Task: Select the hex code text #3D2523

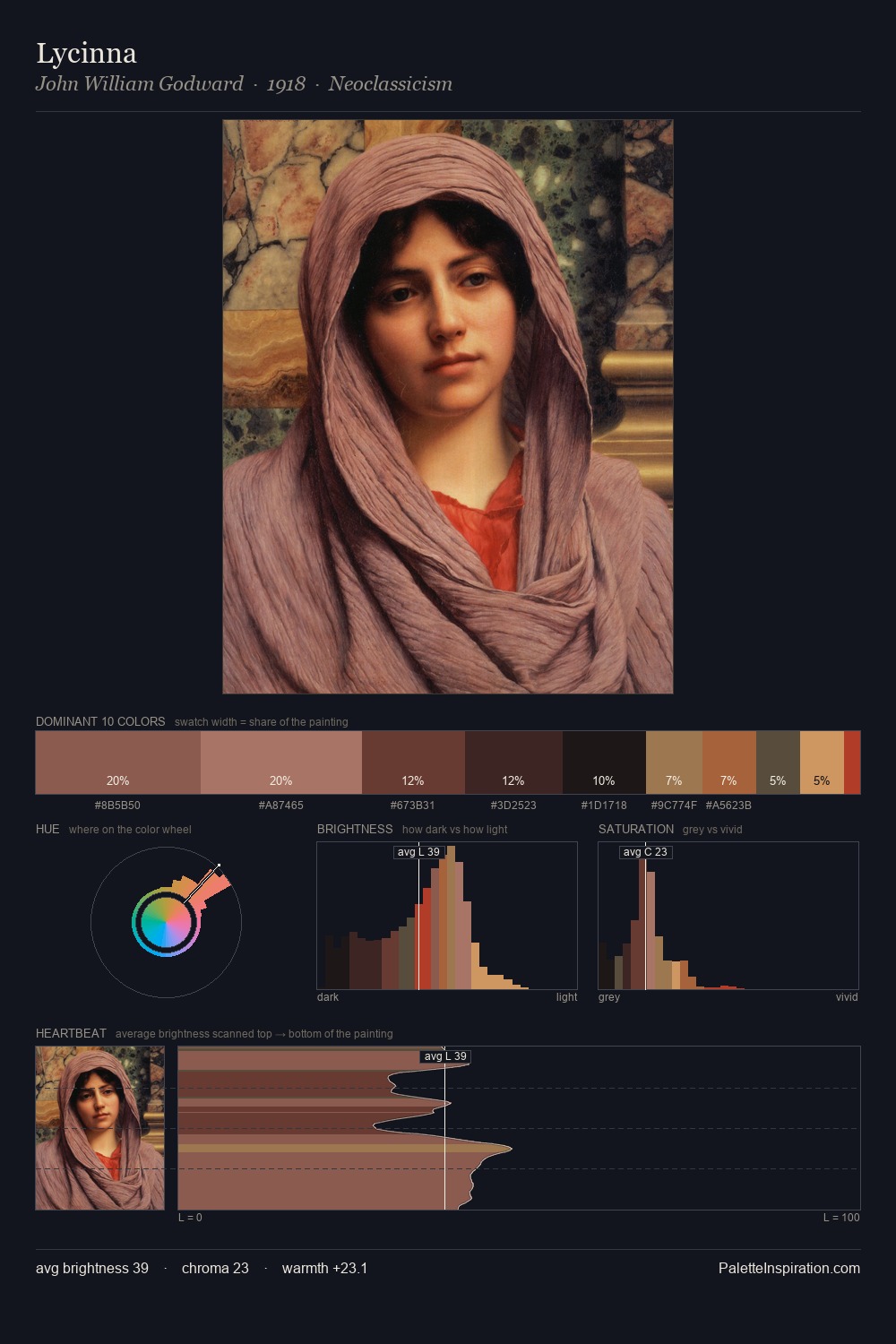Action: point(513,806)
